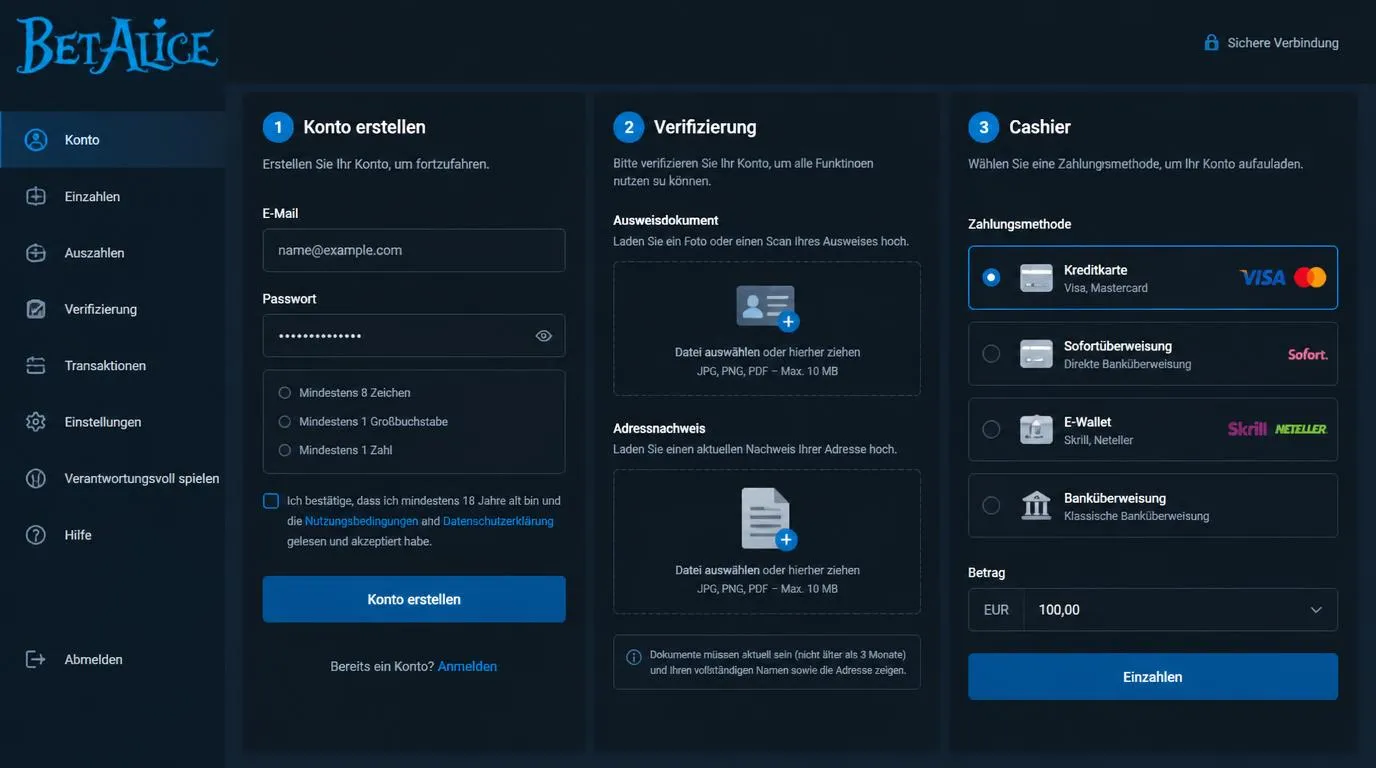Click the Verantwortungsvoll spielen icon
This screenshot has width=1376, height=768.
[x=36, y=478]
